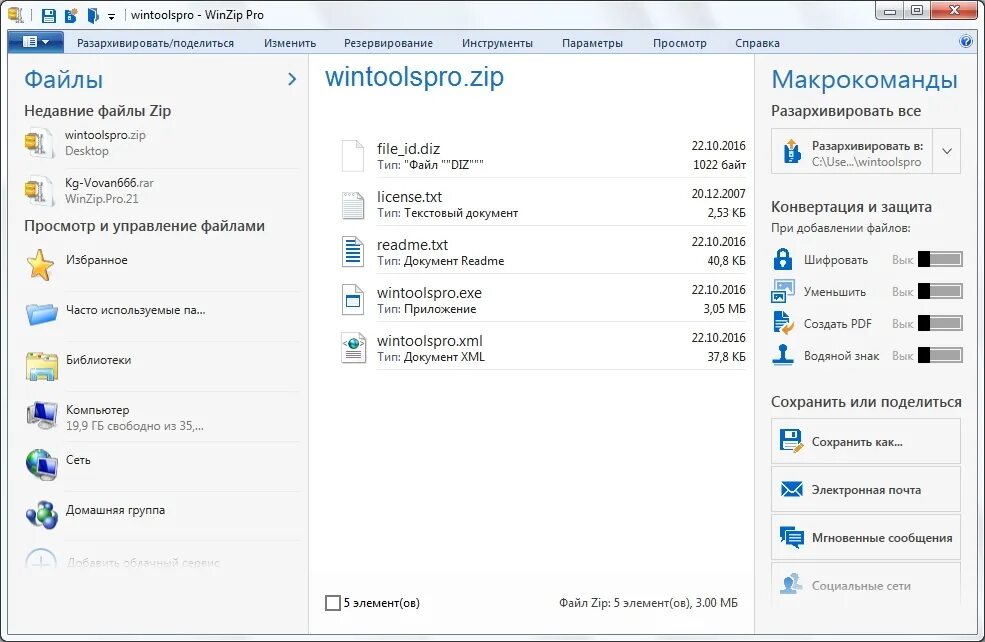Click the 3,05 МБ size of wintoolspro.exe

point(724,309)
